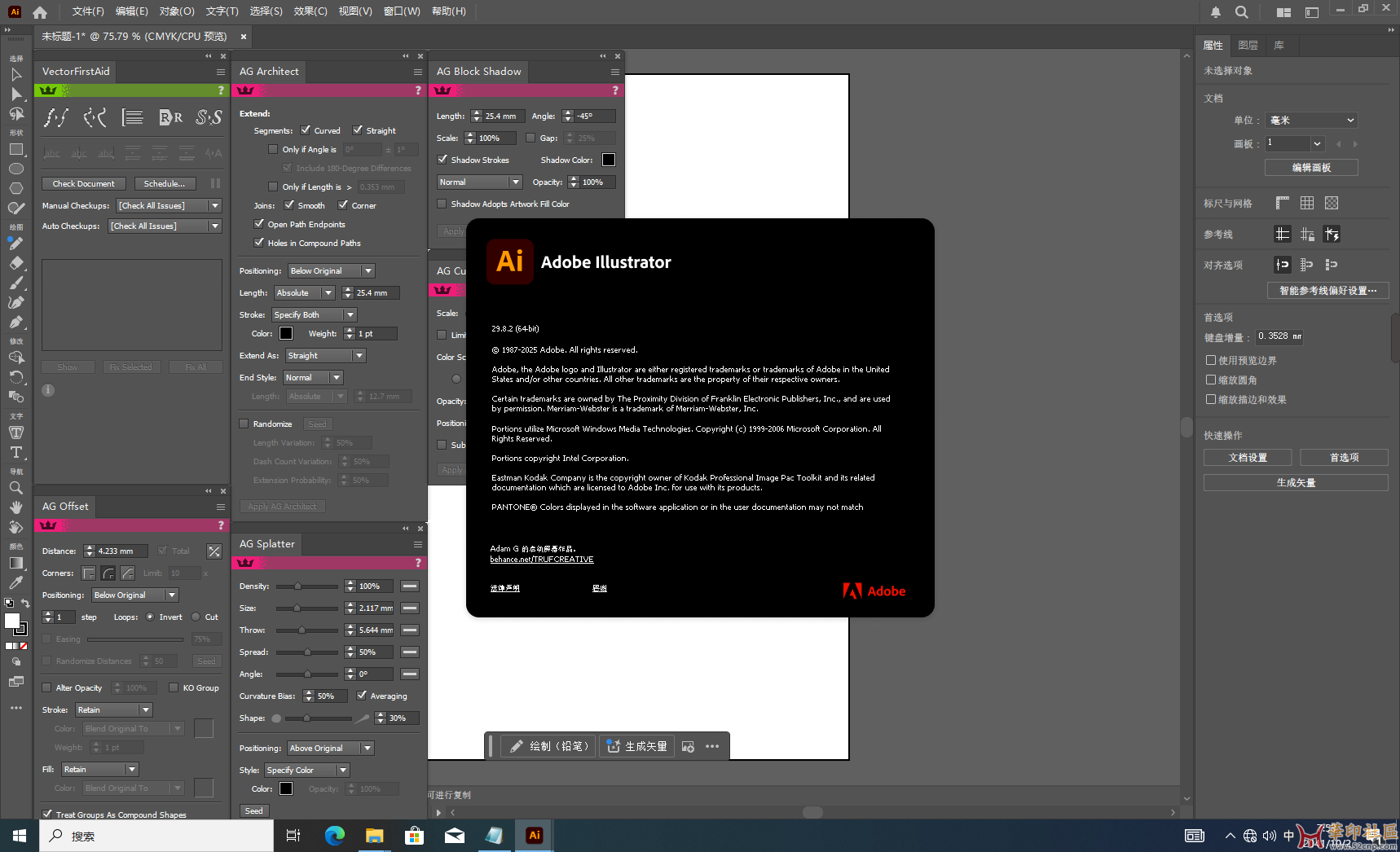Select the Zoom tool in the toolbar
Viewport: 1400px width, 852px height.
[x=15, y=488]
